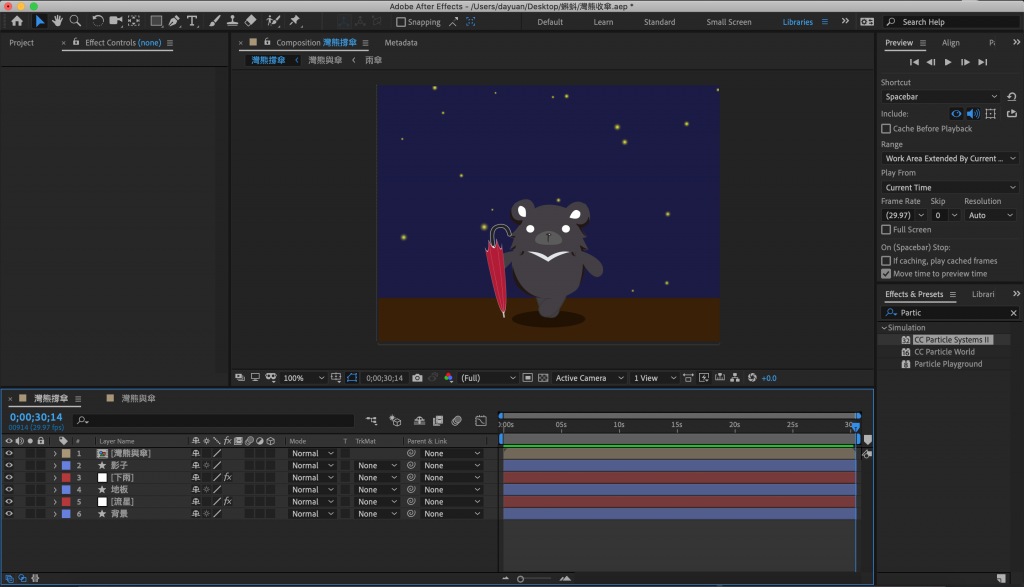This screenshot has width=1024, height=587.
Task: Select the Hand tool
Action: 57,22
